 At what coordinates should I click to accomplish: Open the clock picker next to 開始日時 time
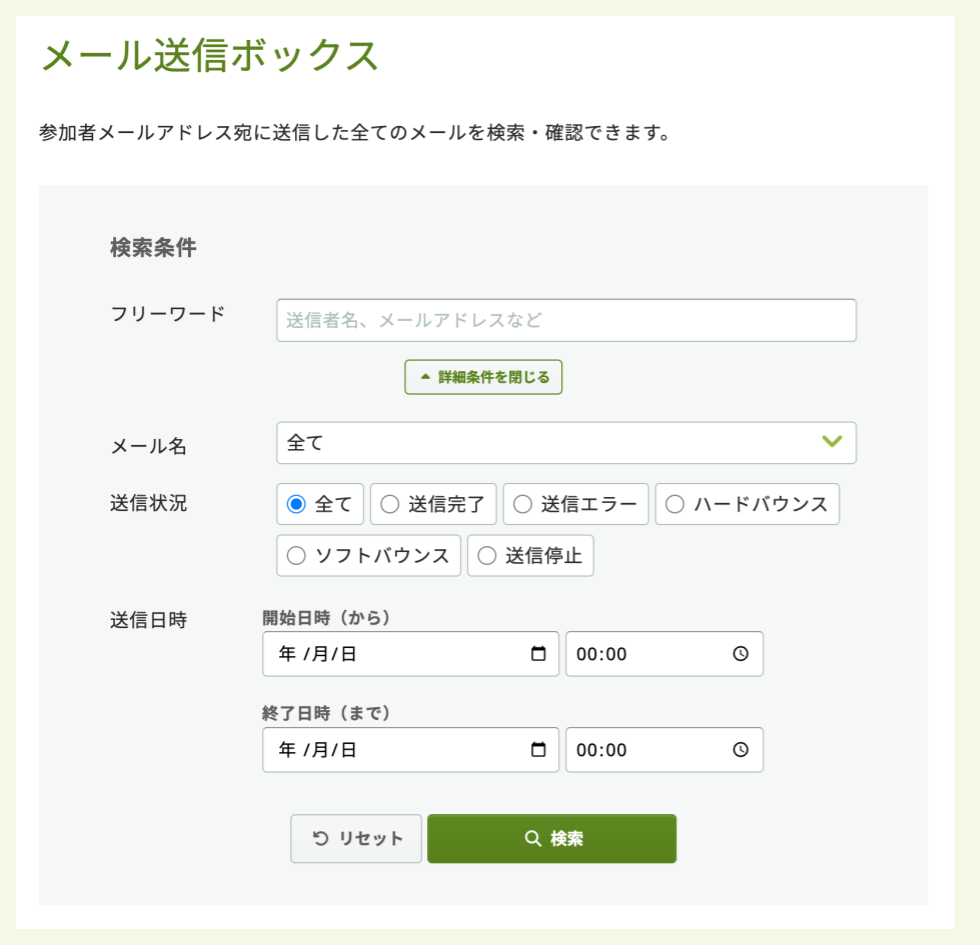click(740, 654)
